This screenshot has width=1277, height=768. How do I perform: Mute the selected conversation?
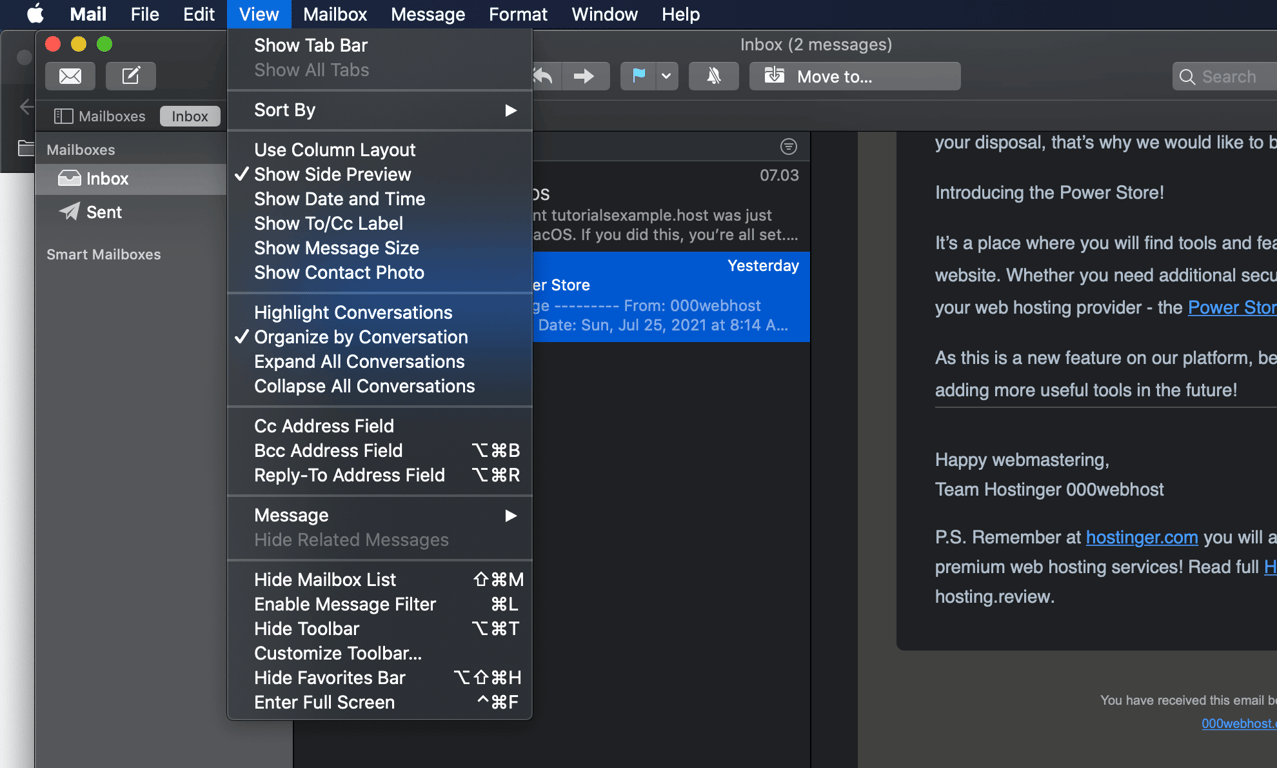click(713, 76)
